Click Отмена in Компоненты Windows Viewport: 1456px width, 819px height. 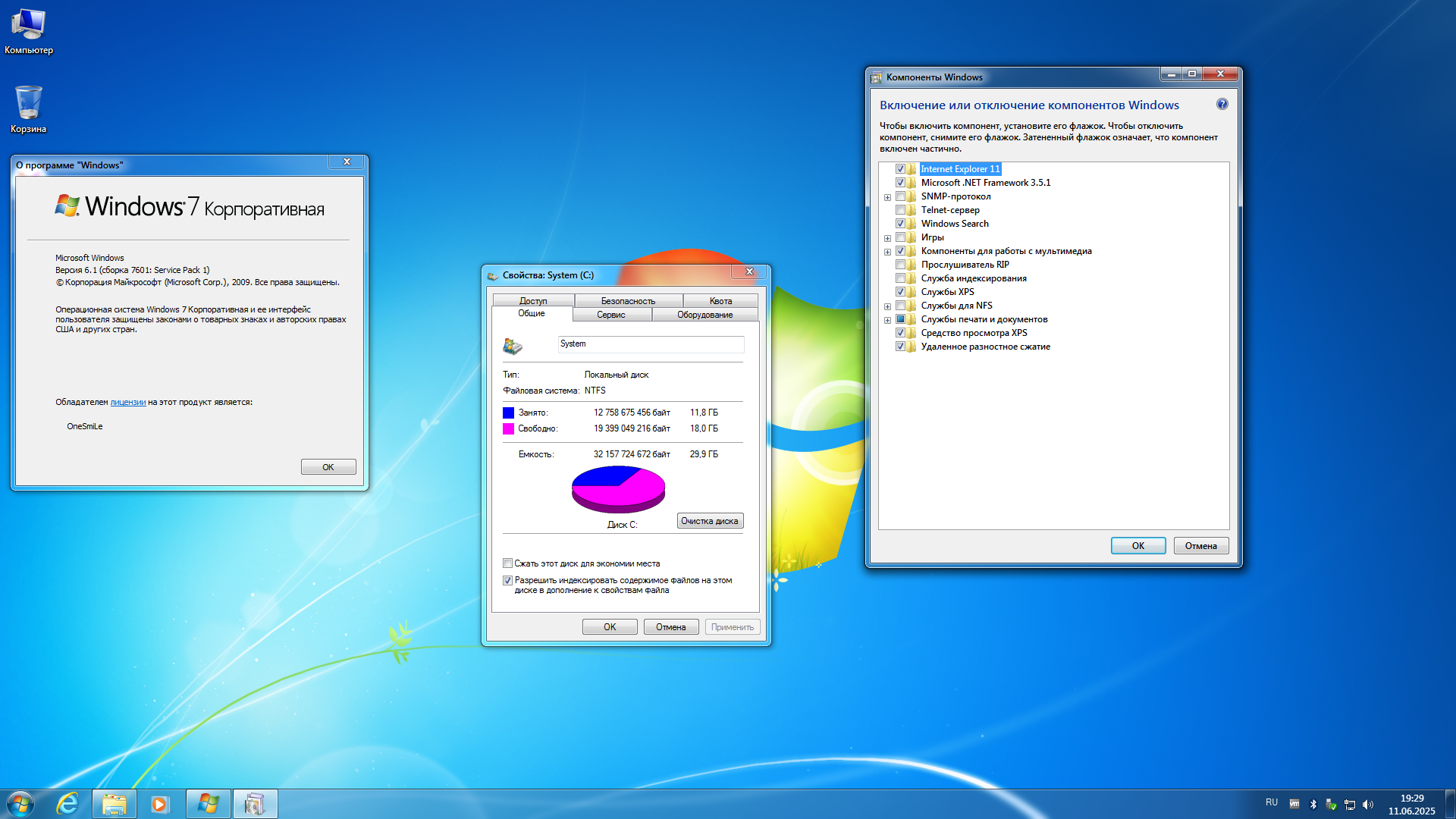[1201, 546]
